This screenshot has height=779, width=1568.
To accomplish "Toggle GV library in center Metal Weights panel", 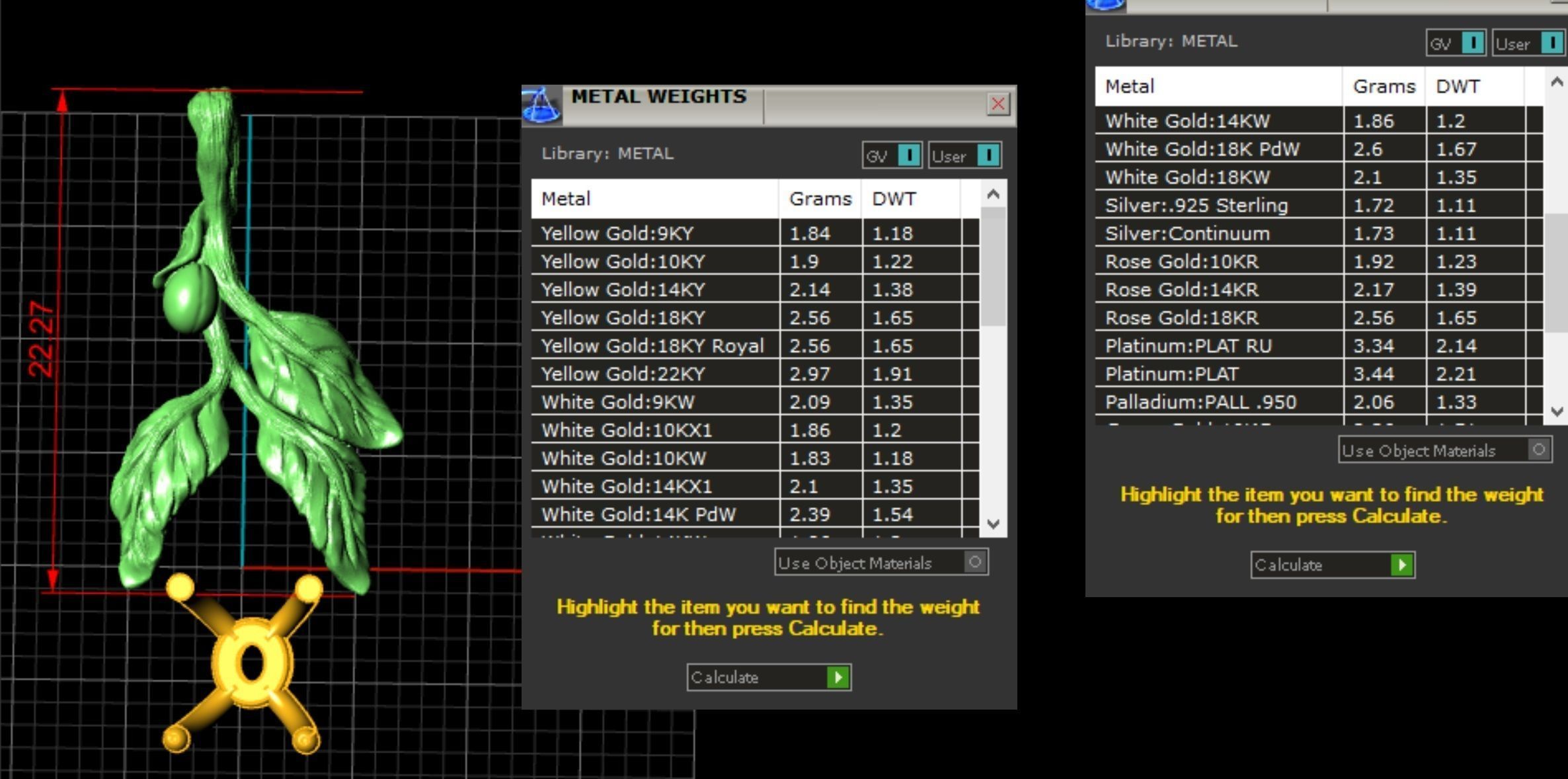I will (x=909, y=155).
